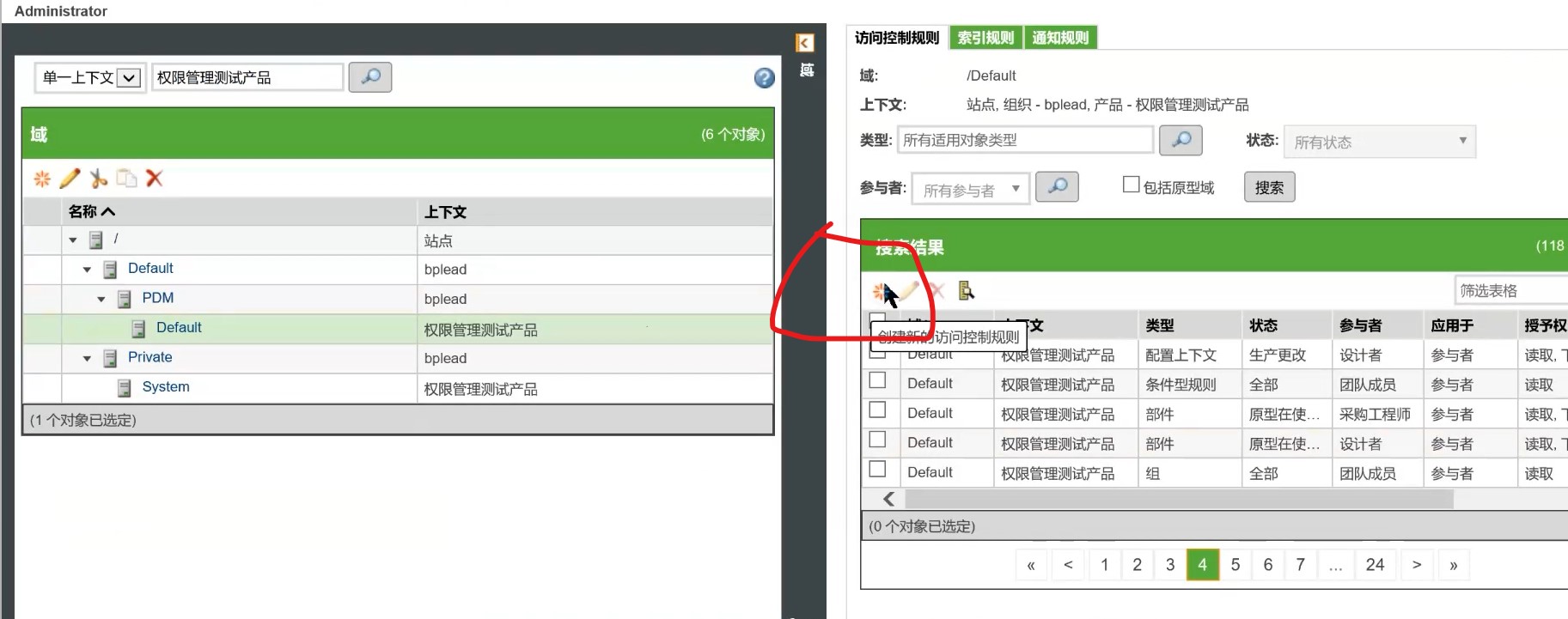This screenshot has height=619, width=1568.
Task: Click the server icon of the System domain
Action: (125, 388)
